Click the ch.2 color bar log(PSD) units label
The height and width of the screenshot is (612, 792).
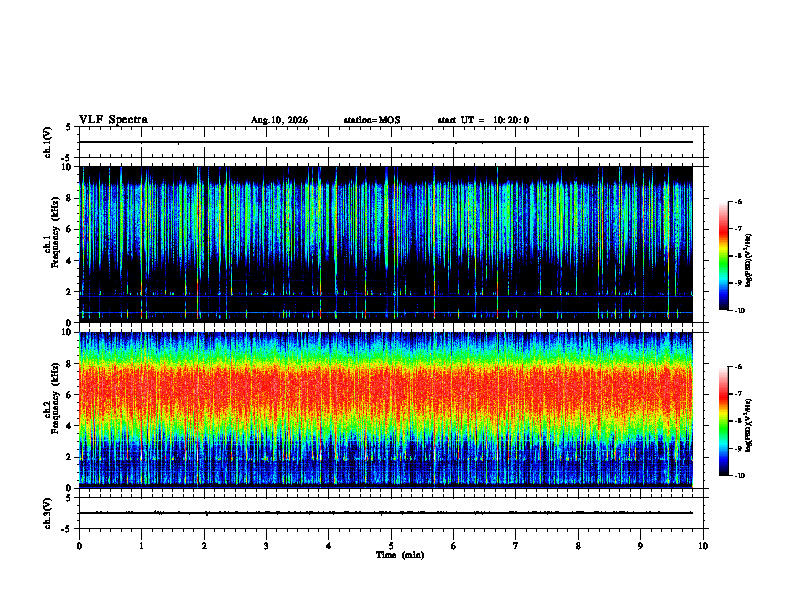(x=749, y=425)
